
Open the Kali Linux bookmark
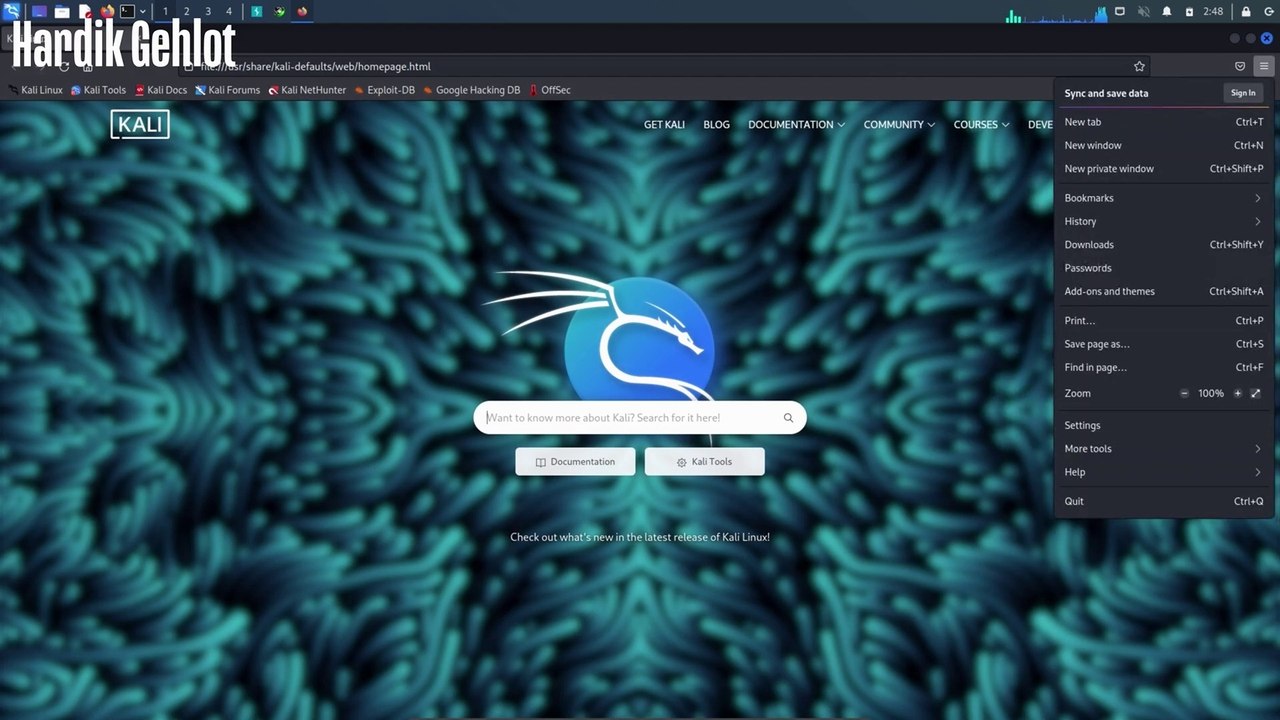coord(35,90)
